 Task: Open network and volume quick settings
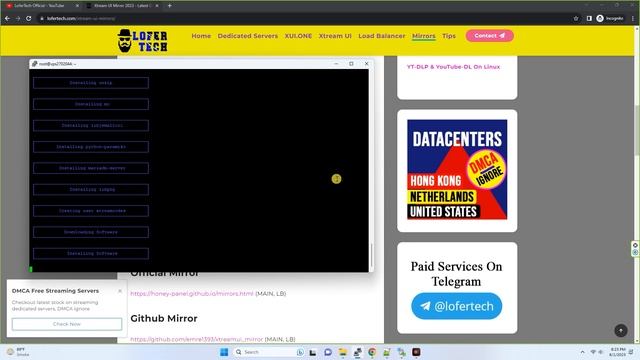597,352
